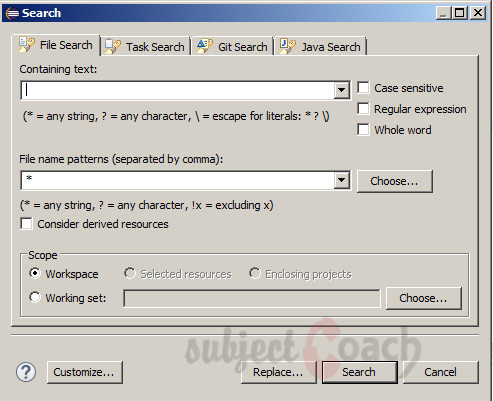Screen dimensions: 493x401
Task: Cancel the Search dialog
Action: coord(441,372)
